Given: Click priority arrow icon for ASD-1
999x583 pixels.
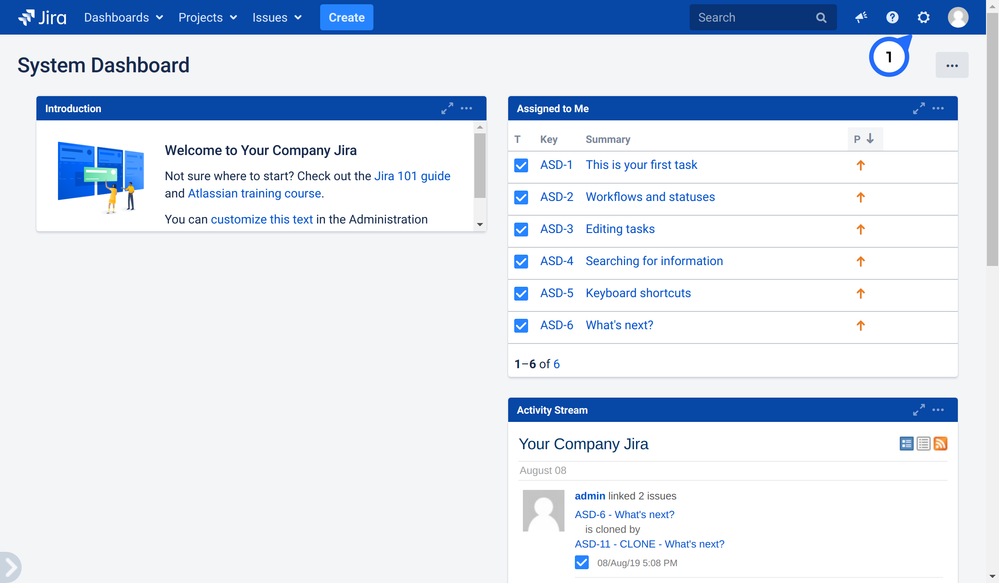Looking at the screenshot, I should coord(861,166).
